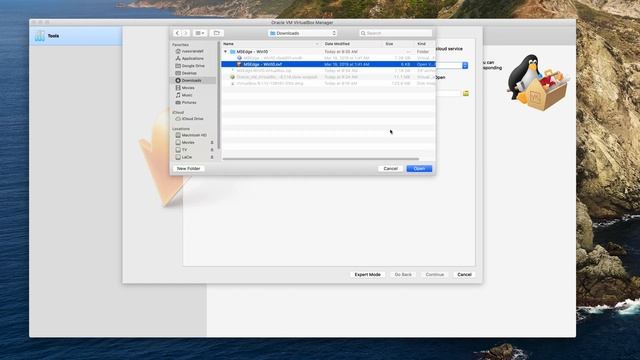Viewport: 640px width, 360px height.
Task: Sort files by Size column
Action: coord(398,44)
